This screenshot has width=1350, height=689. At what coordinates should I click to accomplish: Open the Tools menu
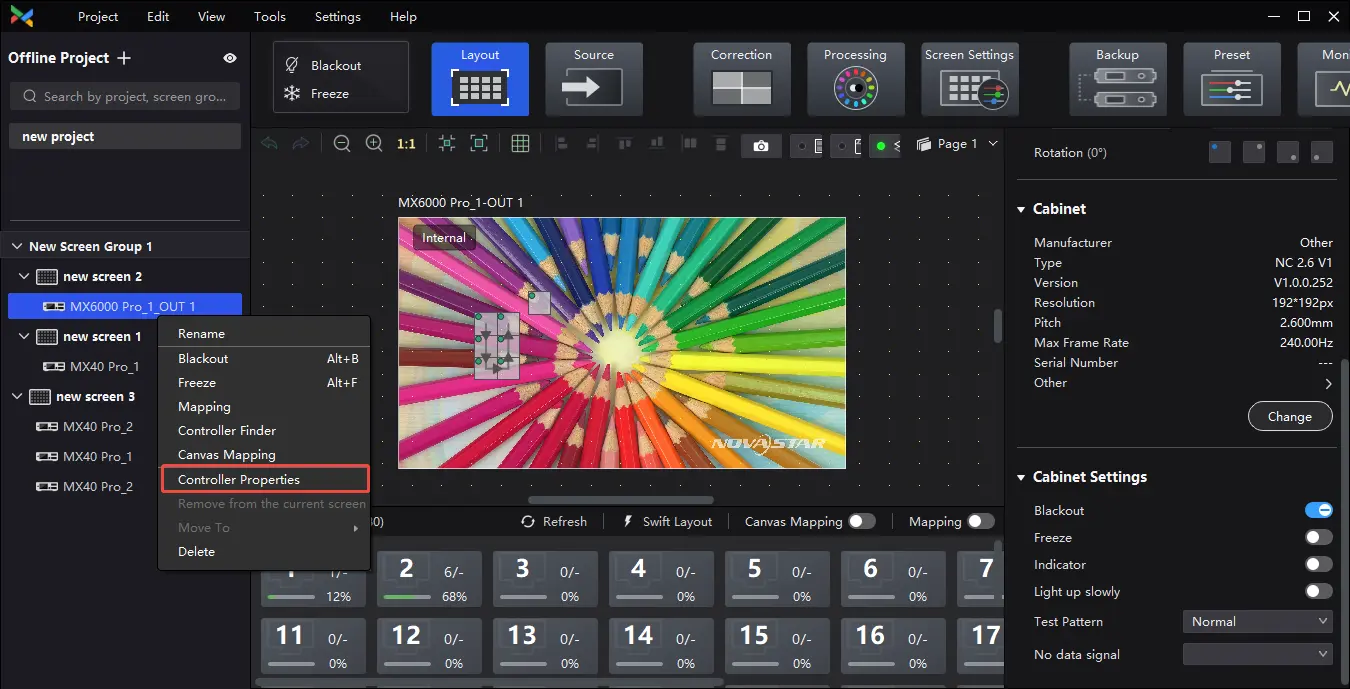[x=269, y=17]
